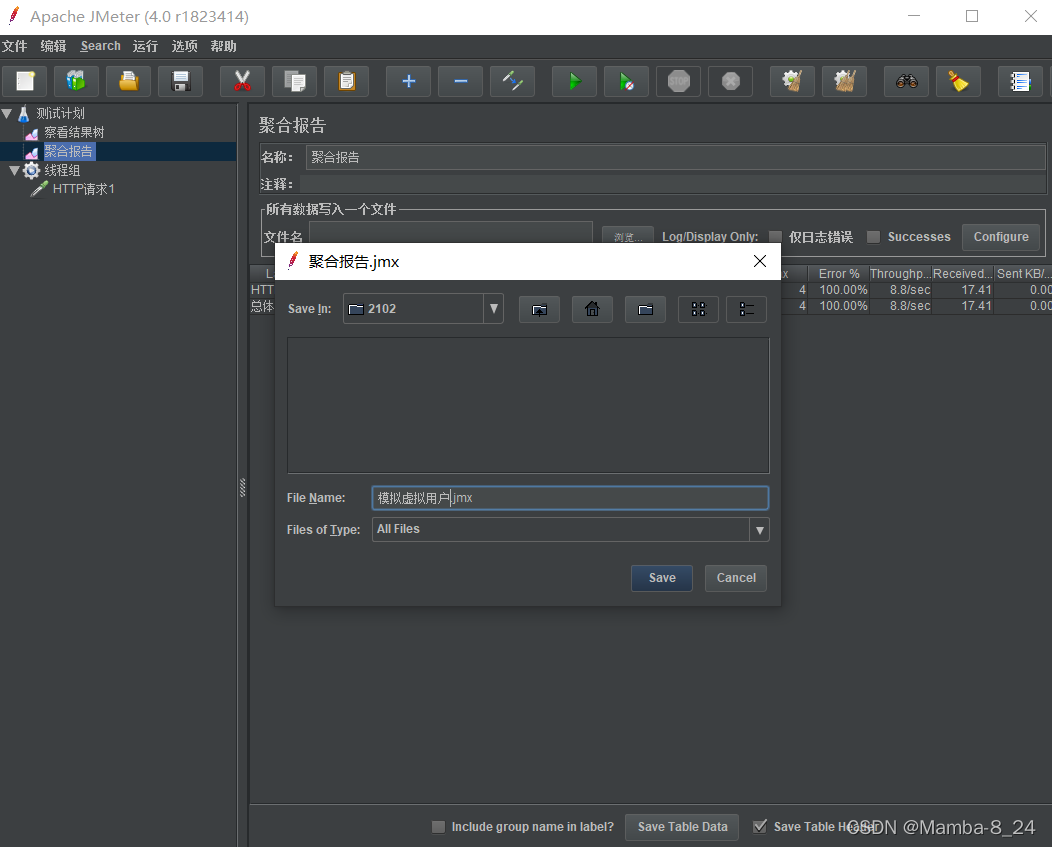Click the Shutdown test icon
Viewport: 1052px width, 847px height.
tap(731, 81)
